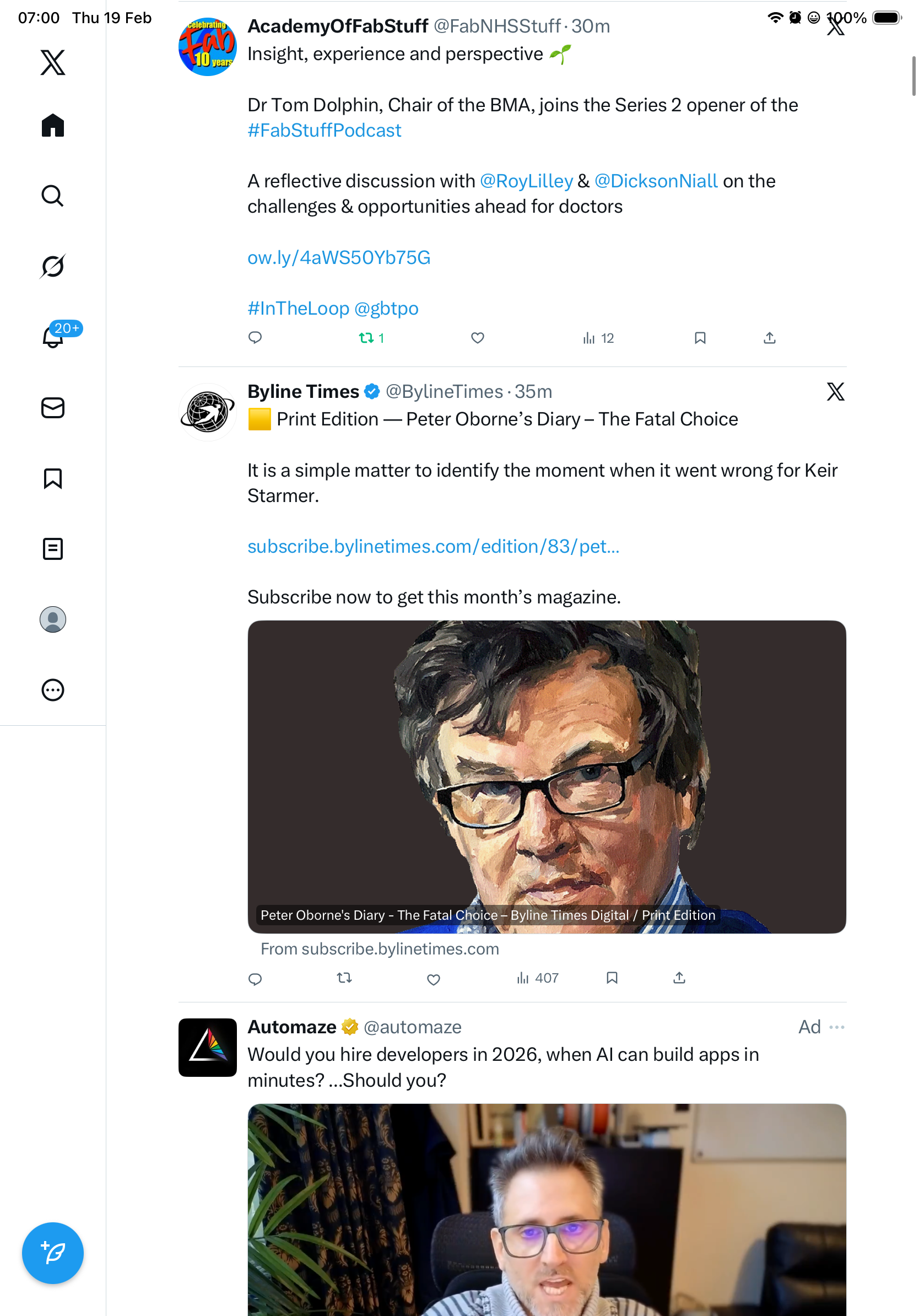Click the compose new post button
The image size is (919, 1316).
pos(53,1253)
